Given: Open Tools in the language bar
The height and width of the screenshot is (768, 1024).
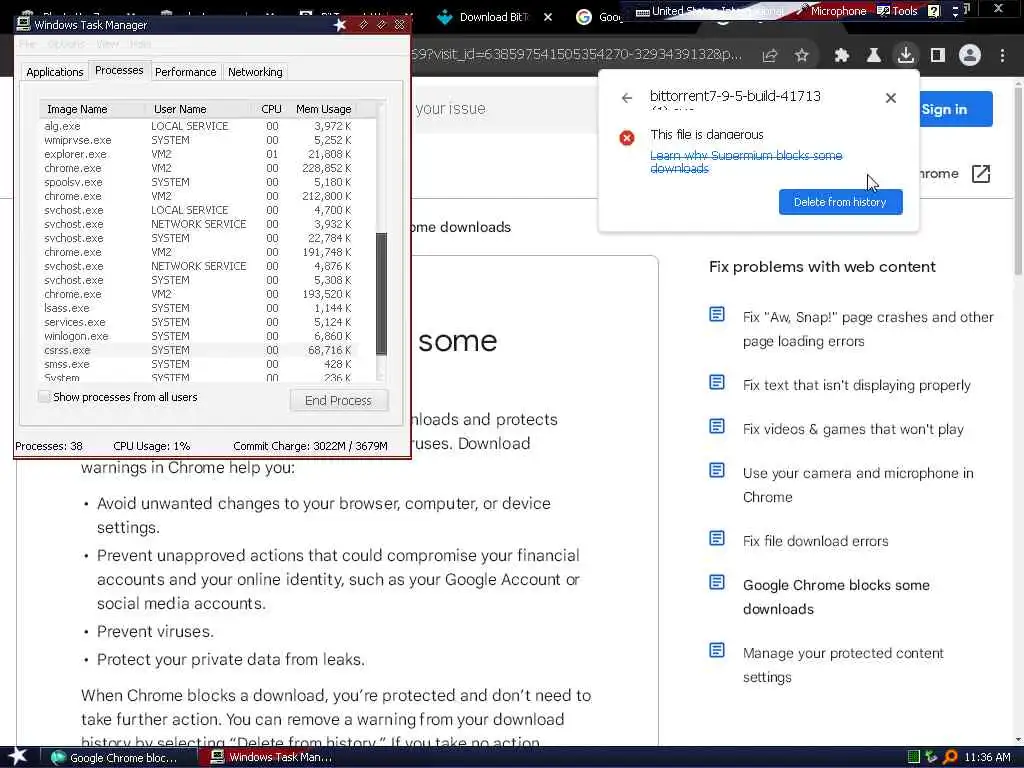Looking at the screenshot, I should [x=897, y=10].
